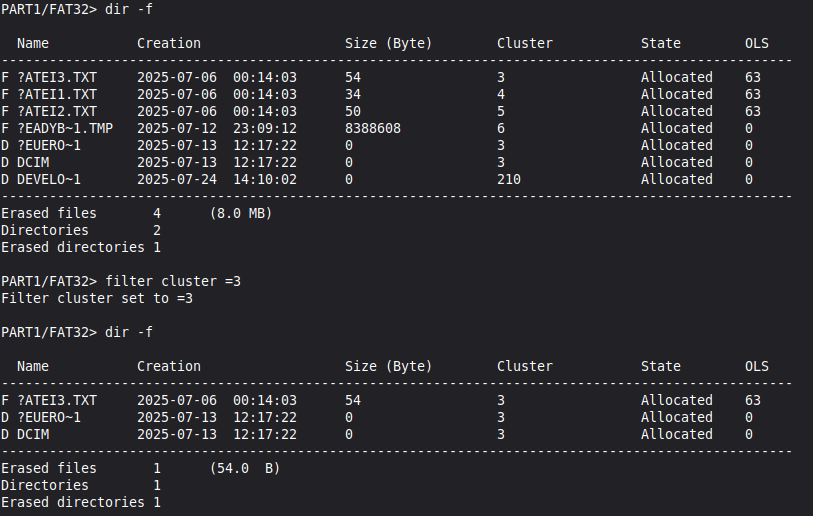Click the time 23:09:12
This screenshot has height=516, width=813.
(265, 128)
